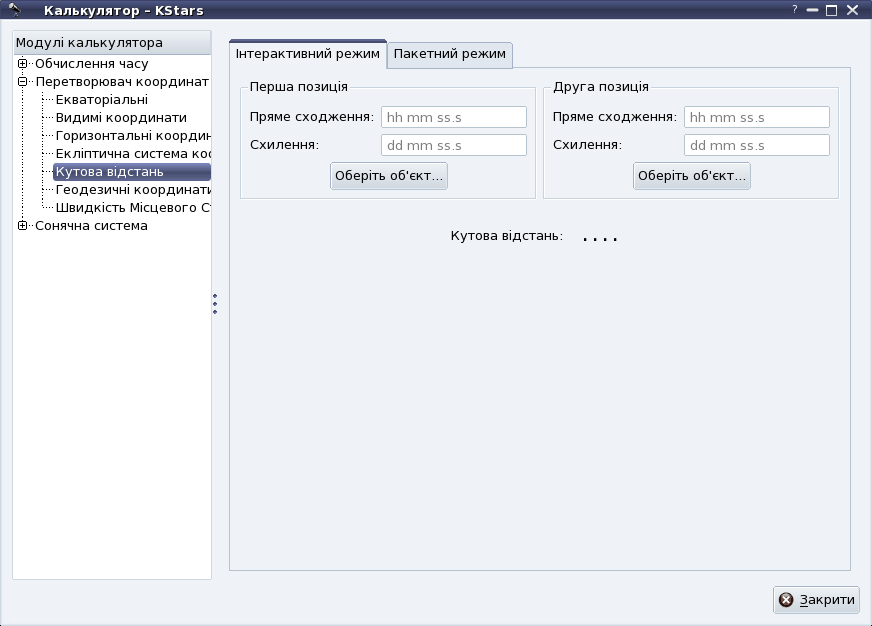The height and width of the screenshot is (626, 872).
Task: Click the second position Пряме сходження field
Action: (x=756, y=117)
